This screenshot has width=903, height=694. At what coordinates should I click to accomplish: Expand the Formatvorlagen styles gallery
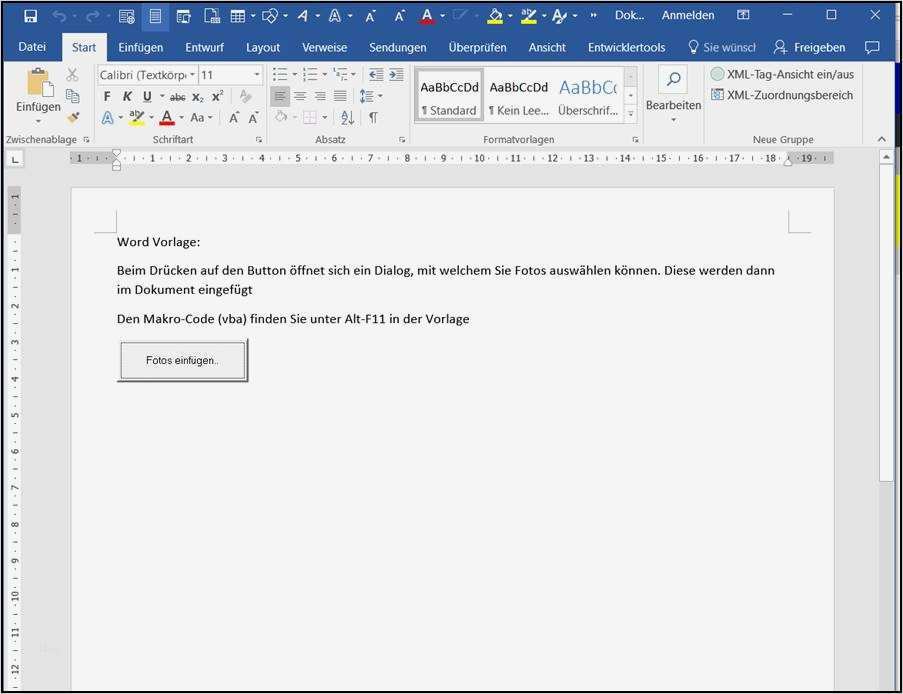click(x=631, y=114)
